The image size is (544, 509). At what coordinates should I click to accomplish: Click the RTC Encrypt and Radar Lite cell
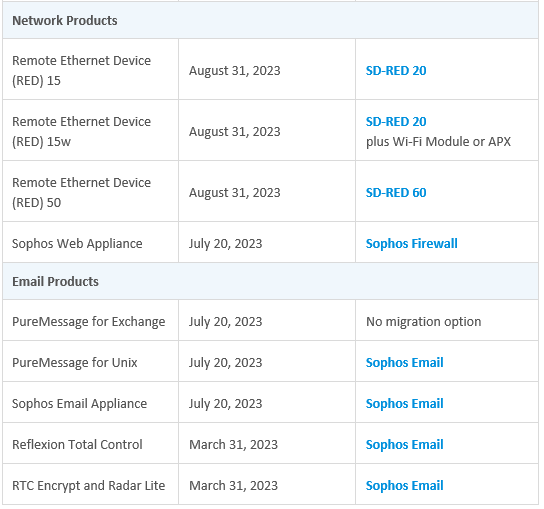[91, 484]
